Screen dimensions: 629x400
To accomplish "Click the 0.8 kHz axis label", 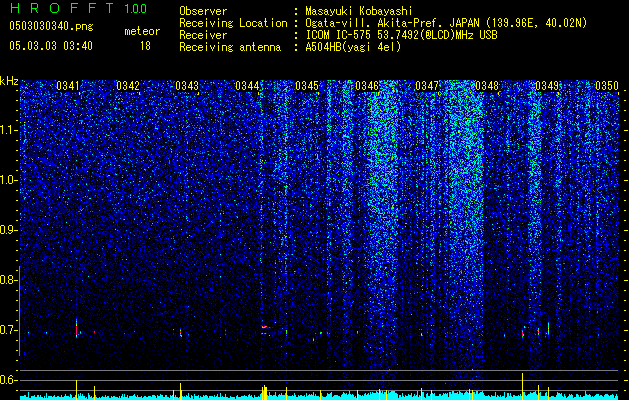I will (x=9, y=280).
